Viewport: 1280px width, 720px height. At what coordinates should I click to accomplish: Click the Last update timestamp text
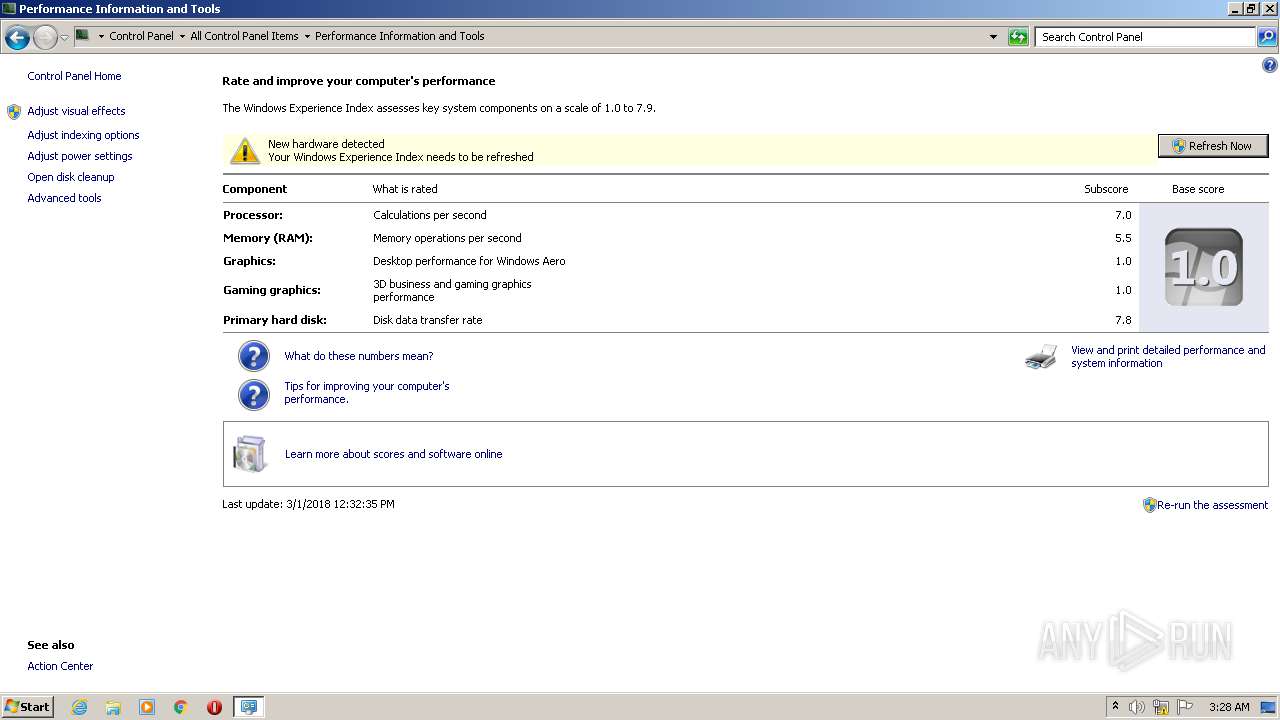tap(308, 504)
